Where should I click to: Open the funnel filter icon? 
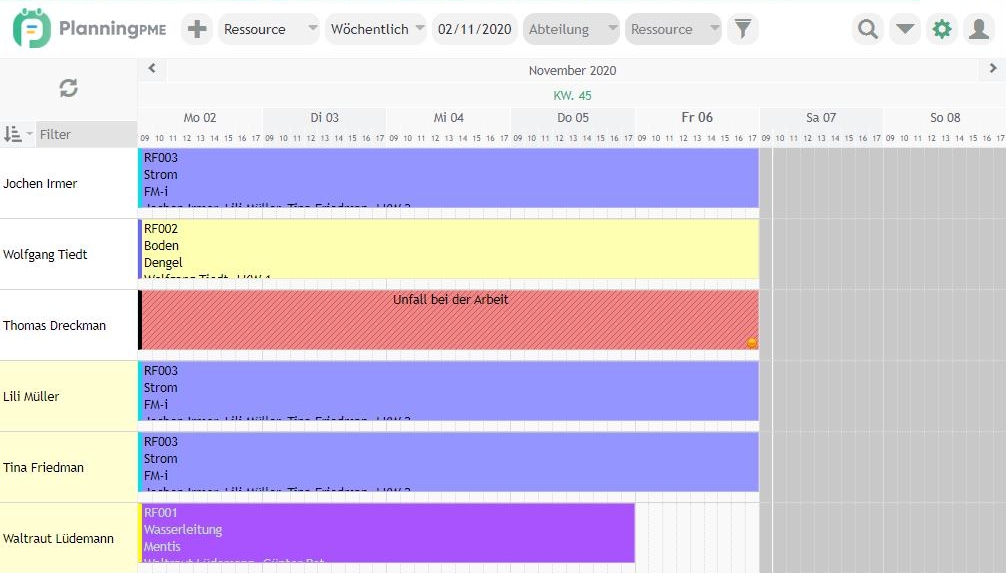tap(742, 29)
